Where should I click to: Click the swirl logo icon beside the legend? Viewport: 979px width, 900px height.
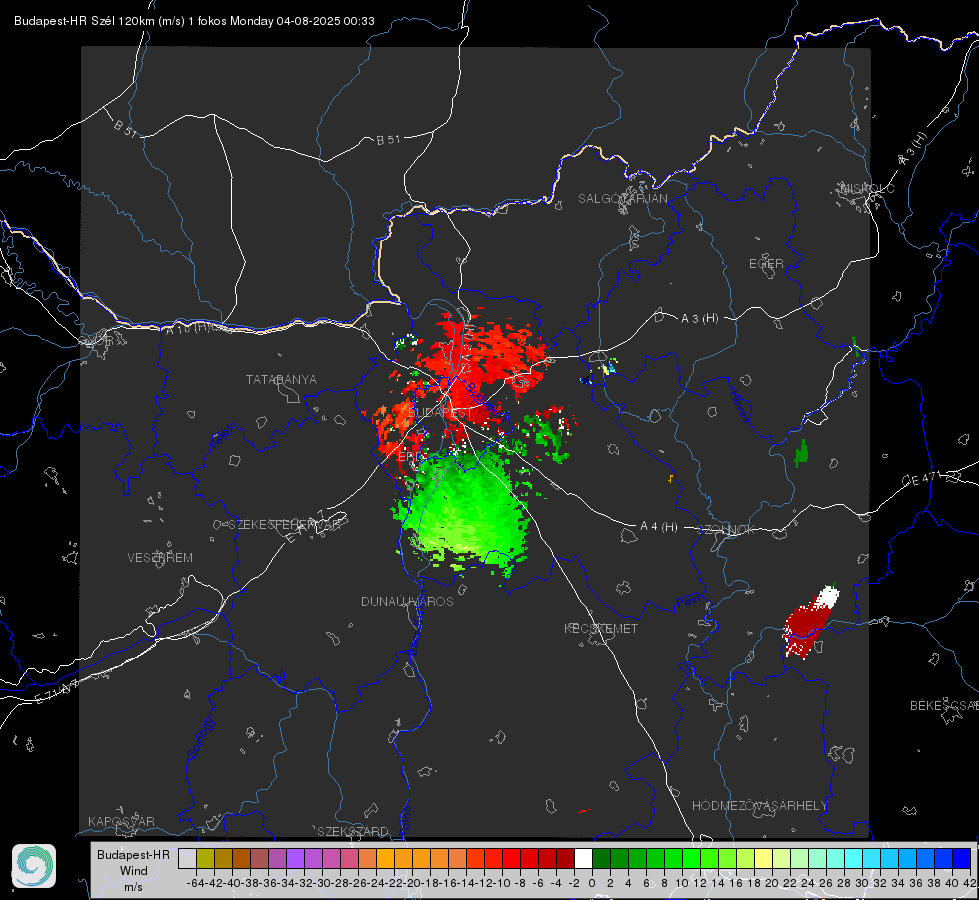(x=34, y=866)
